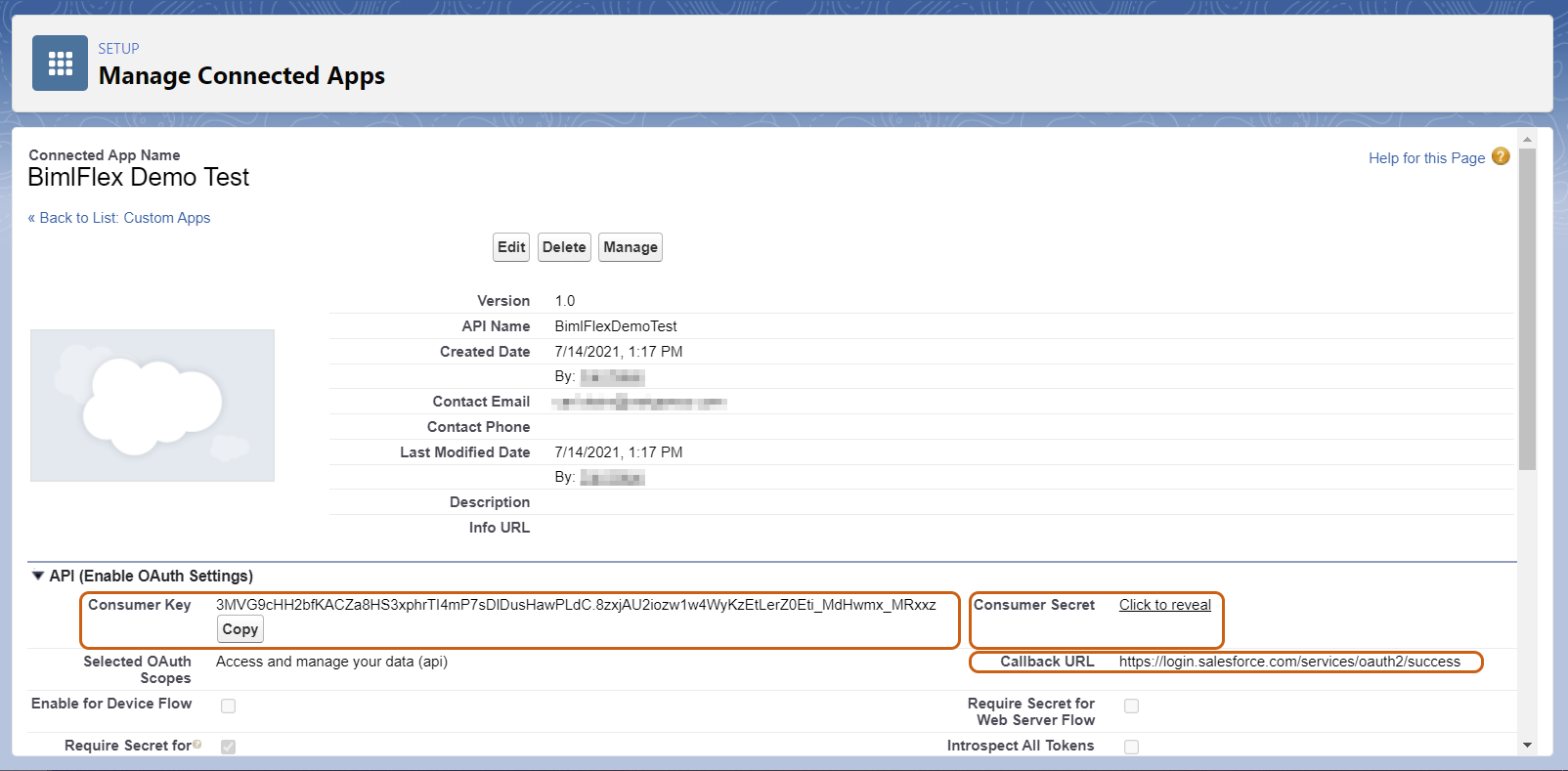Open Help for this Page link

tap(1426, 158)
